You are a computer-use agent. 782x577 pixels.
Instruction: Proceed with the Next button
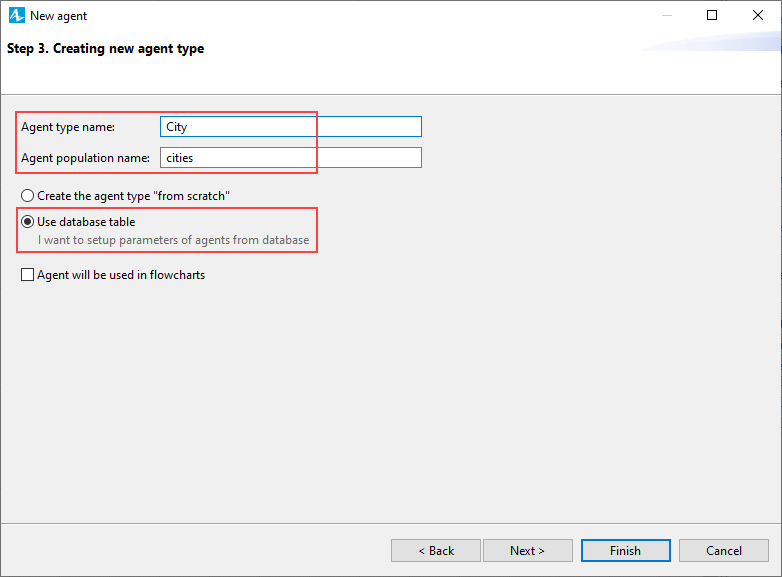point(528,551)
